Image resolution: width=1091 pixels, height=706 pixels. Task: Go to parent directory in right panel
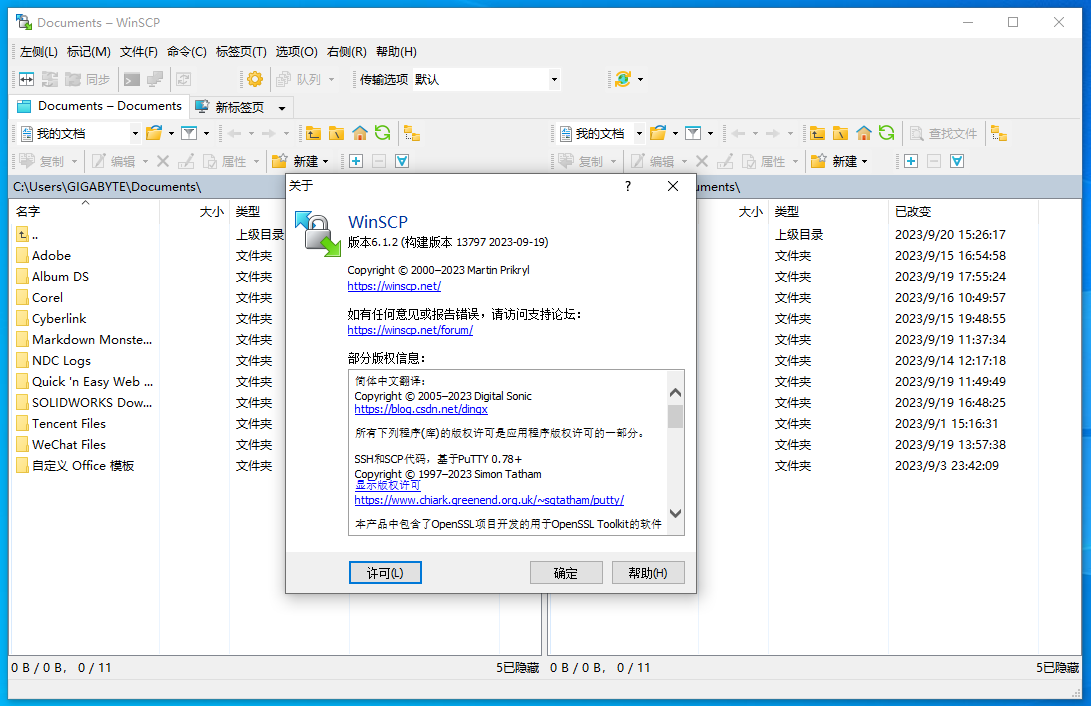coord(818,133)
